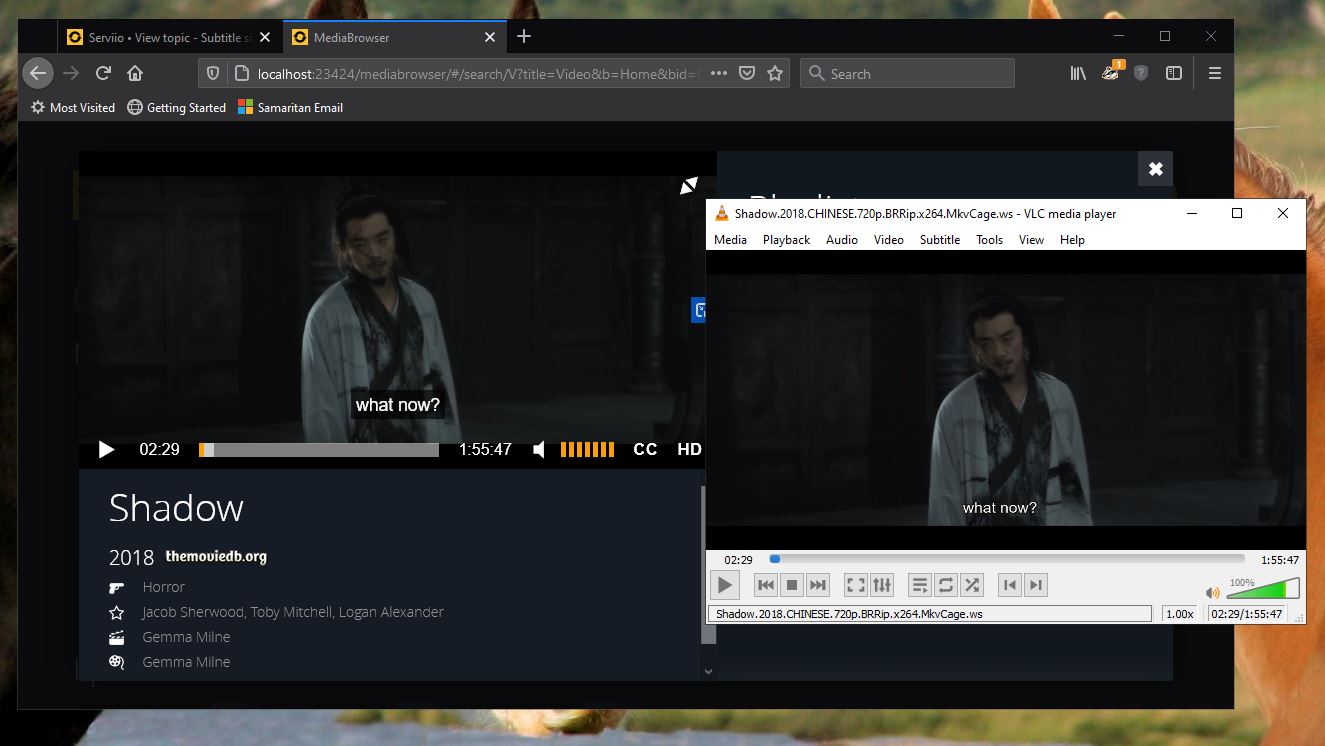Toggle VLC random shuffle
The height and width of the screenshot is (746, 1325).
click(972, 585)
